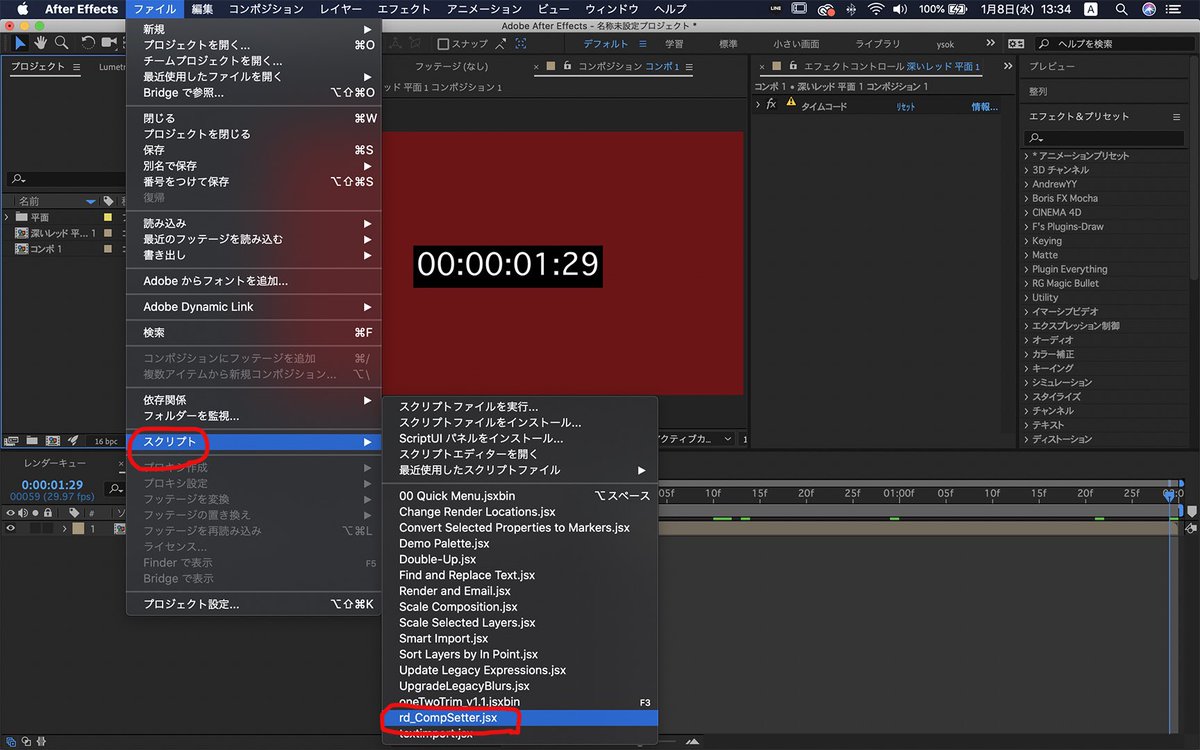Screen dimensions: 1200x750
Task: Expand the Boris FX Mocha category
Action: click(1026, 198)
